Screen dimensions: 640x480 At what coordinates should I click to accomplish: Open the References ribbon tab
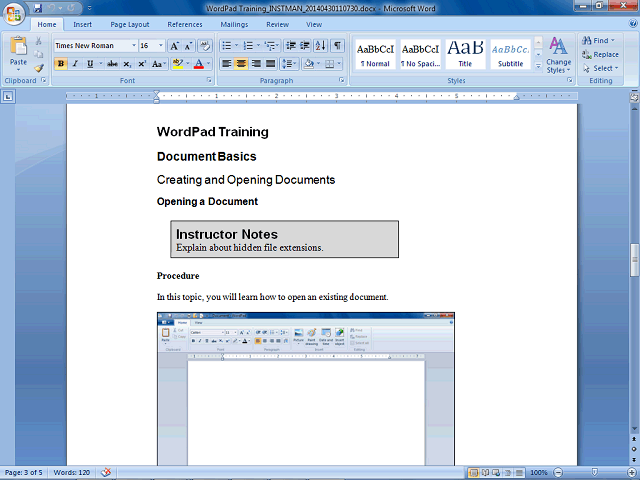[x=185, y=24]
